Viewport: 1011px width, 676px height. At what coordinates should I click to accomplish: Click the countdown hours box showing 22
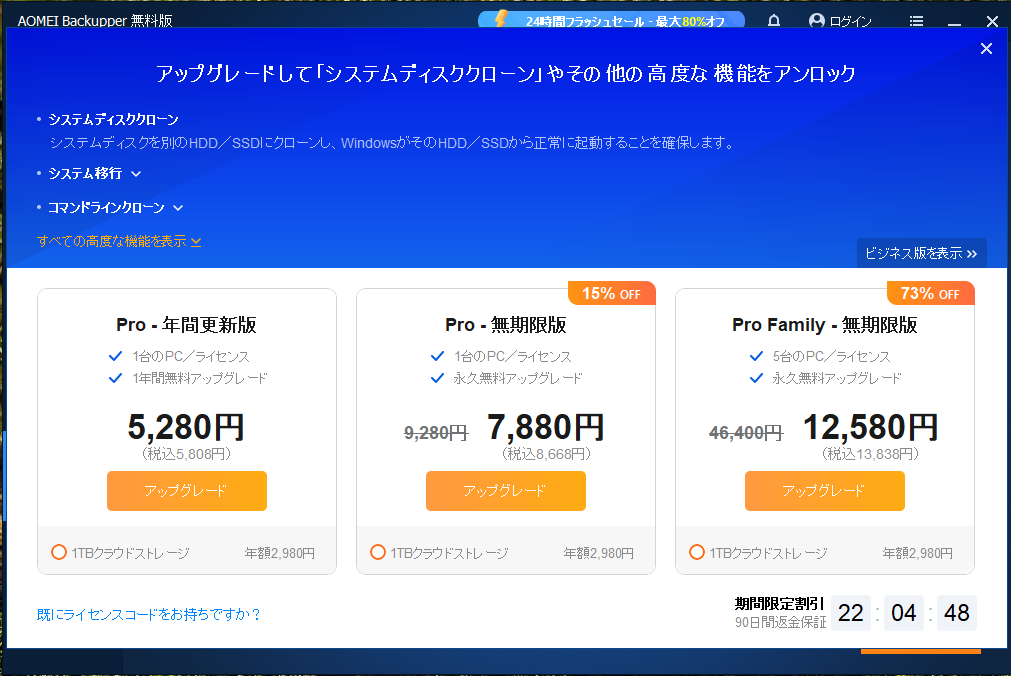tap(850, 613)
